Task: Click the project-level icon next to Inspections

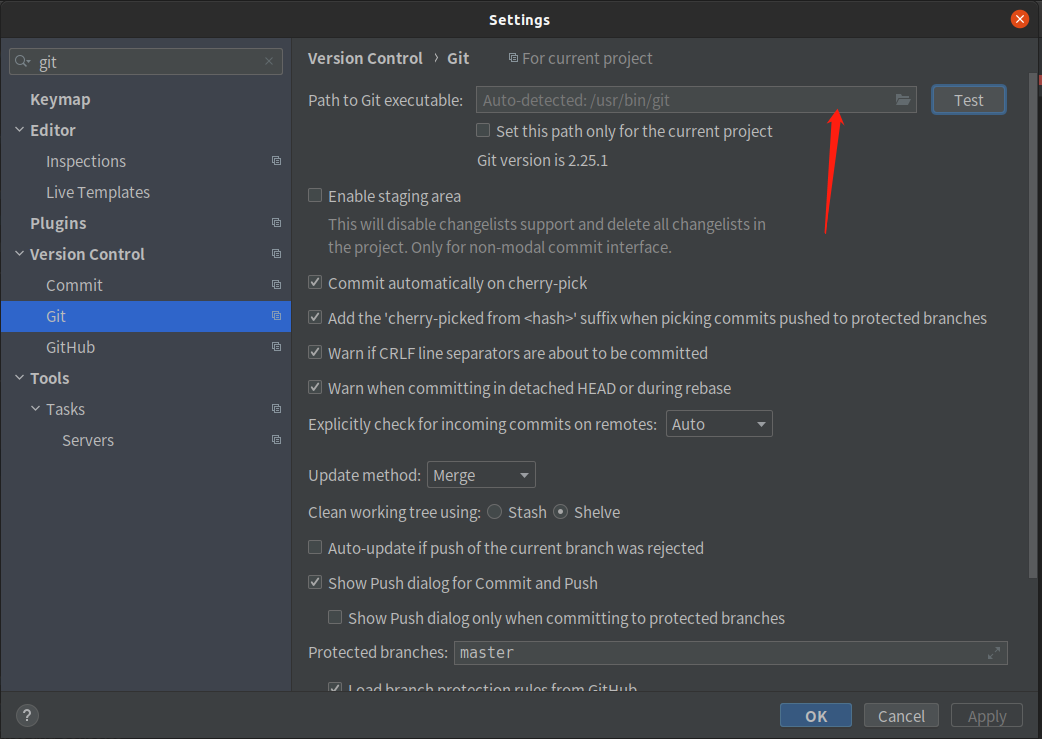Action: pyautogui.click(x=276, y=161)
